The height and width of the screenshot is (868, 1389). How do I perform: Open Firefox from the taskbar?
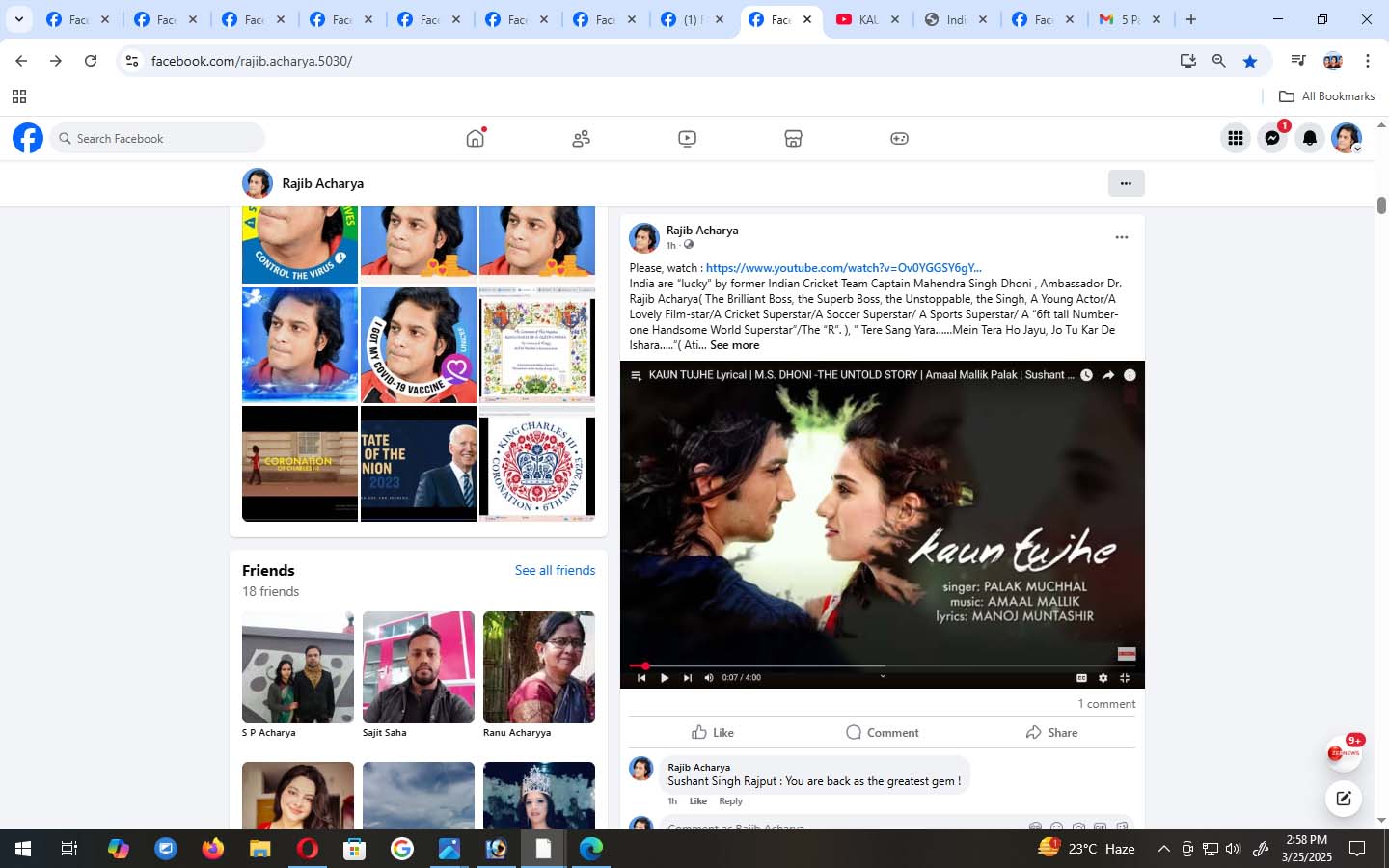pyautogui.click(x=213, y=849)
